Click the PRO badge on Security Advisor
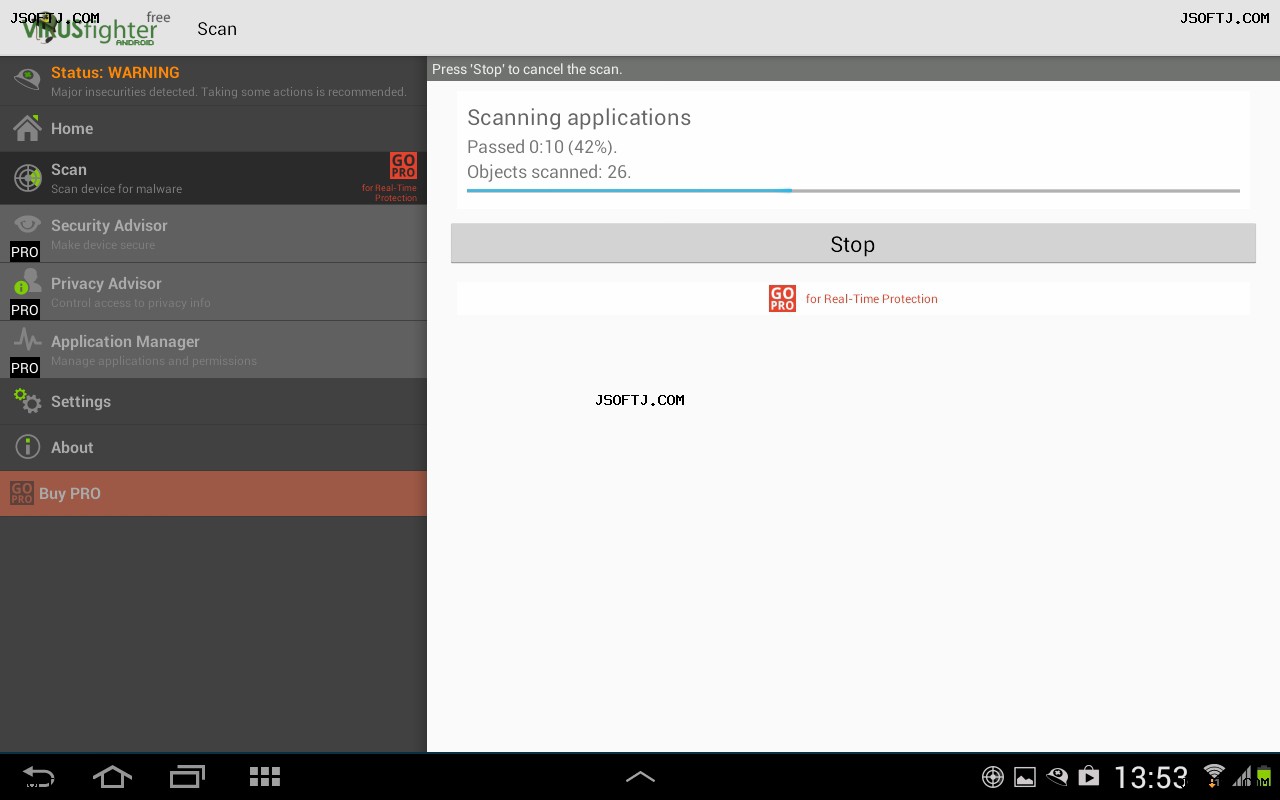Viewport: 1280px width, 800px height. 25,252
